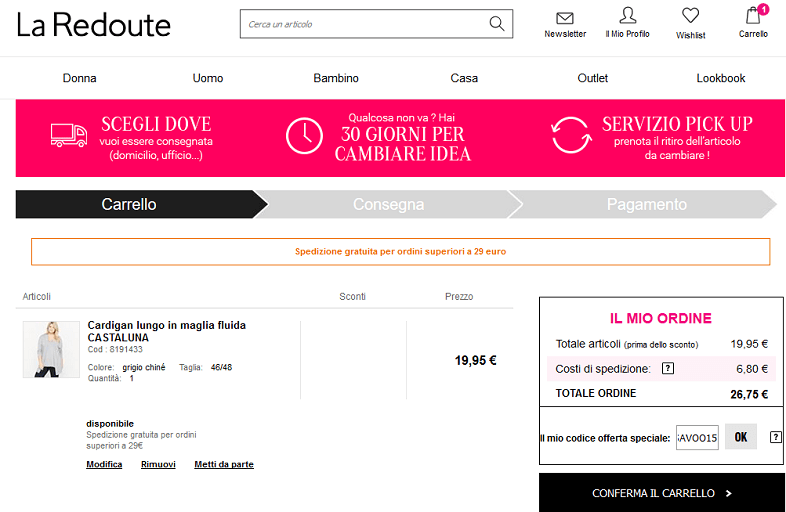Open the Casa menu
This screenshot has width=786, height=512.
click(x=464, y=78)
